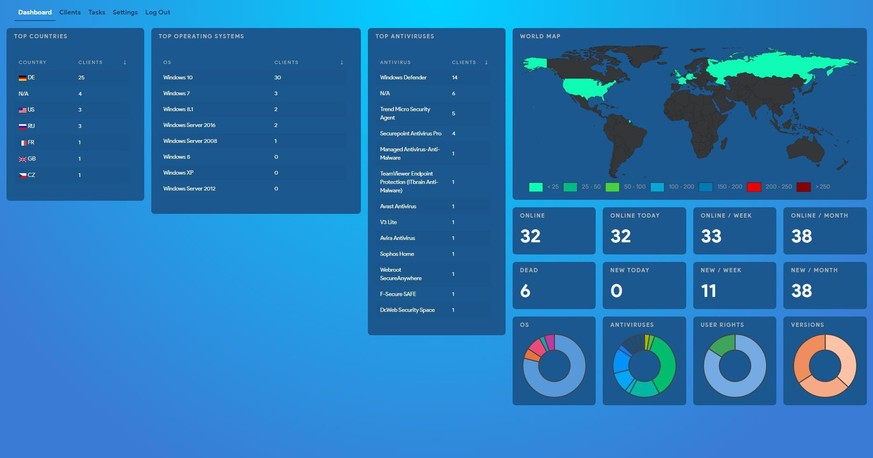Screen dimensions: 873x458
Task: Go to the Settings tab
Action: pos(125,12)
